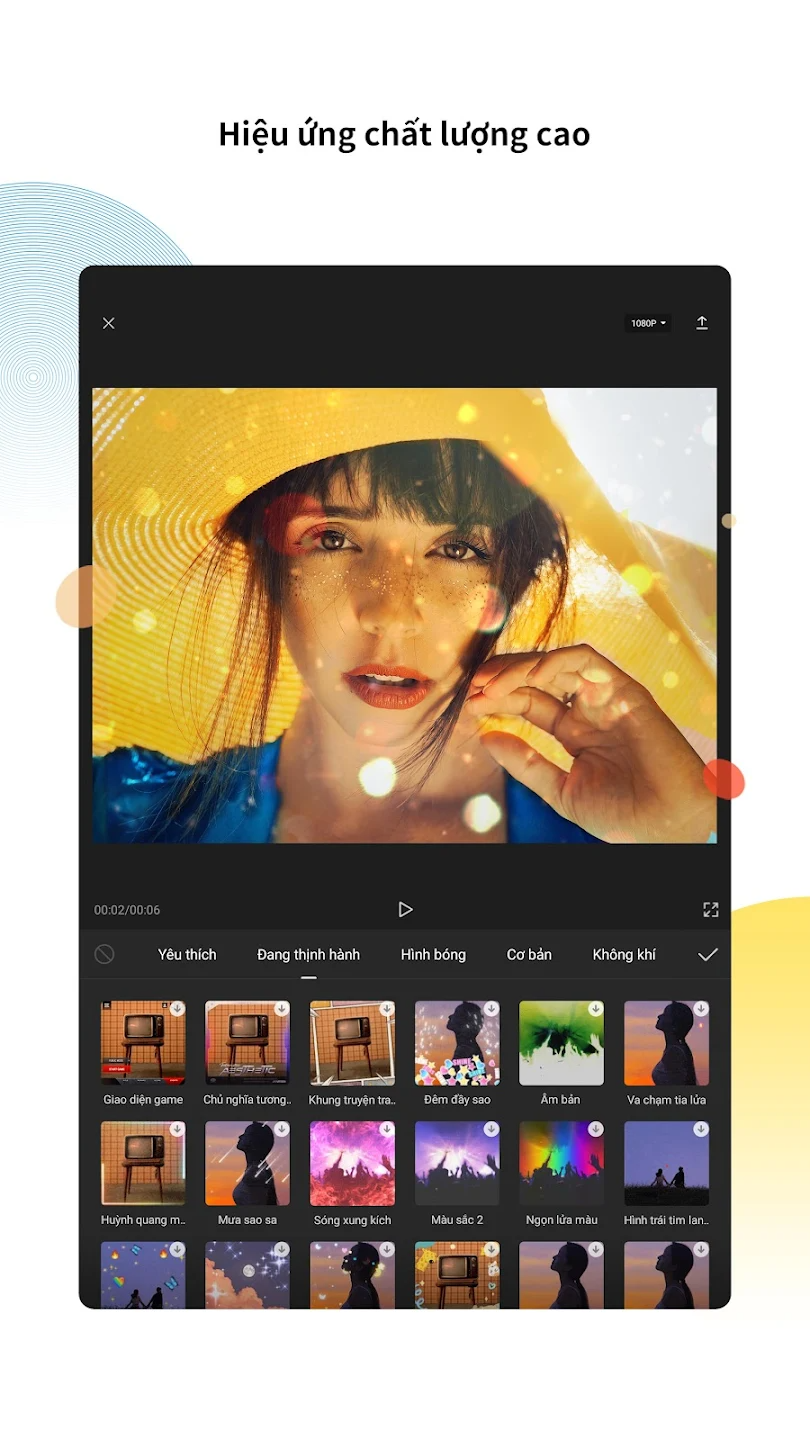This screenshot has width=810, height=1440.
Task: Open the Không khí effects tab
Action: pyautogui.click(x=624, y=954)
